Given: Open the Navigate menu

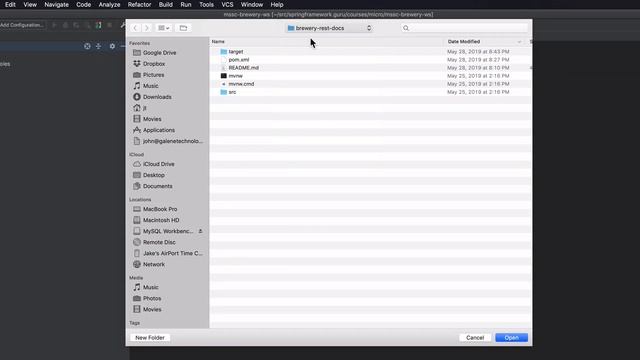Looking at the screenshot, I should (56, 4).
